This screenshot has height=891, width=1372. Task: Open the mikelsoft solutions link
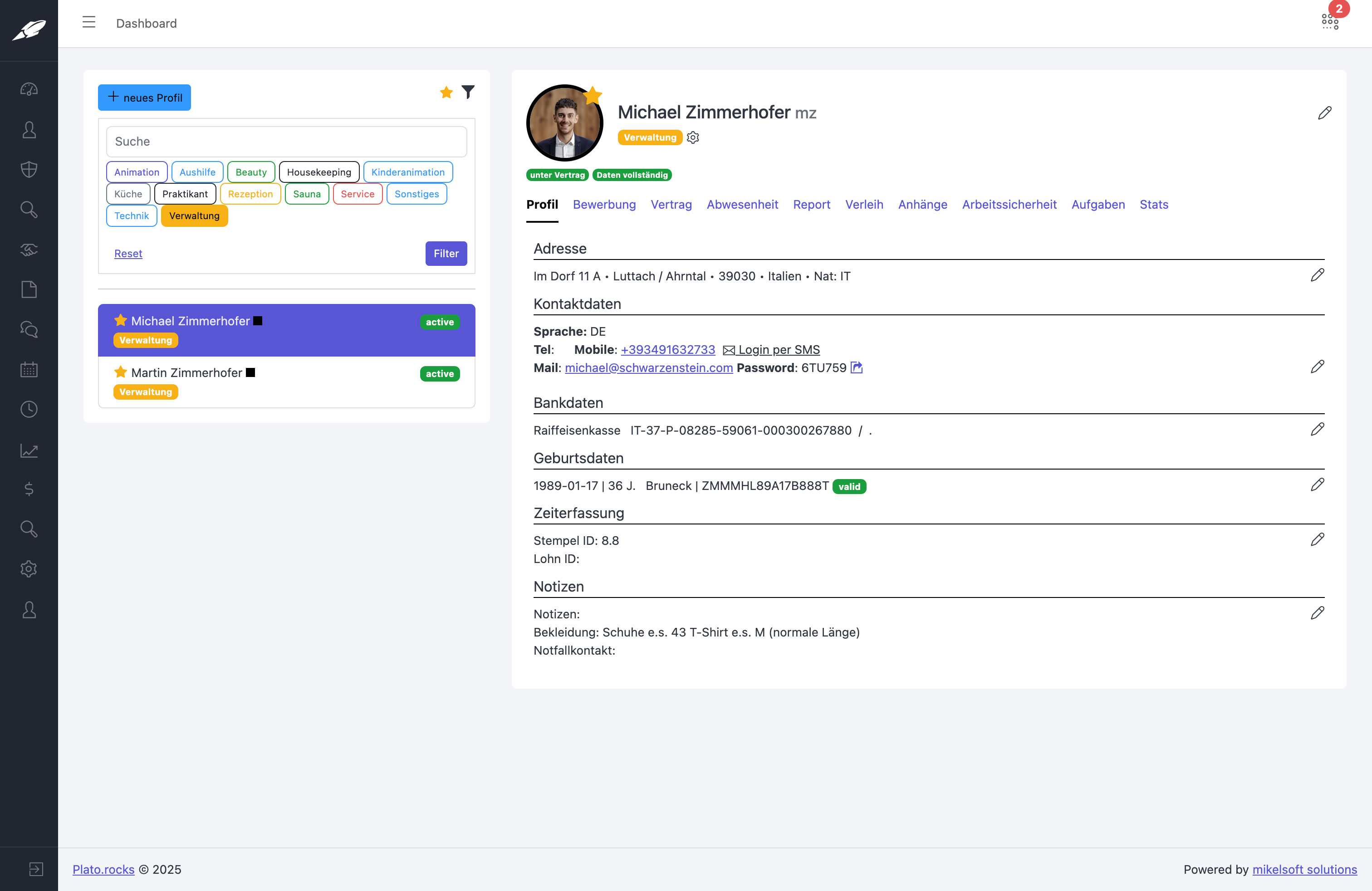pos(1304,870)
